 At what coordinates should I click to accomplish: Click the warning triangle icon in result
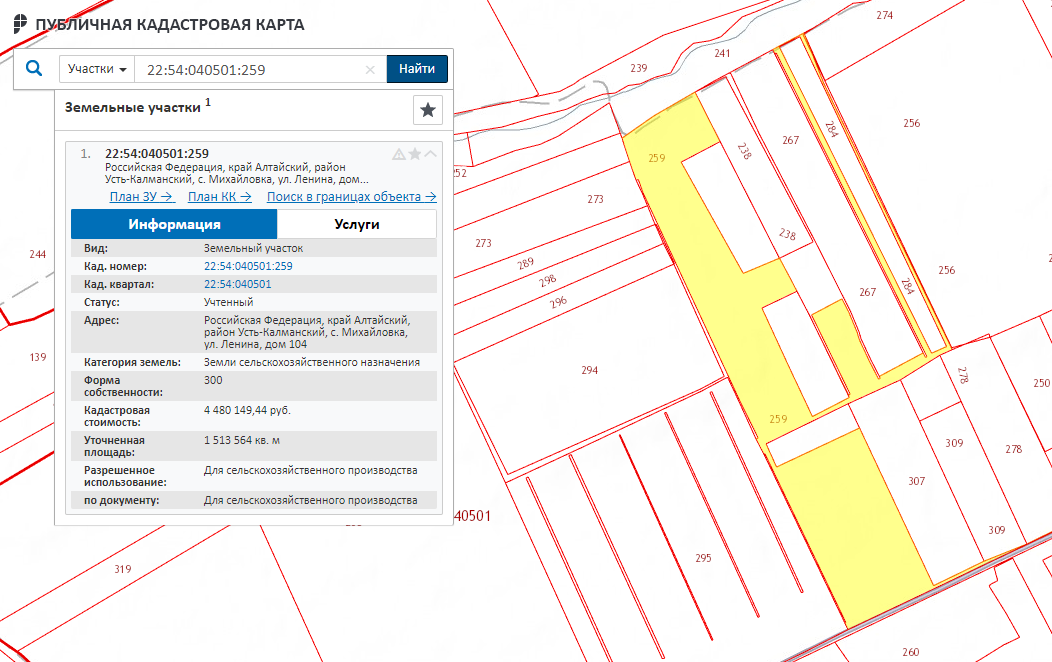coord(399,154)
